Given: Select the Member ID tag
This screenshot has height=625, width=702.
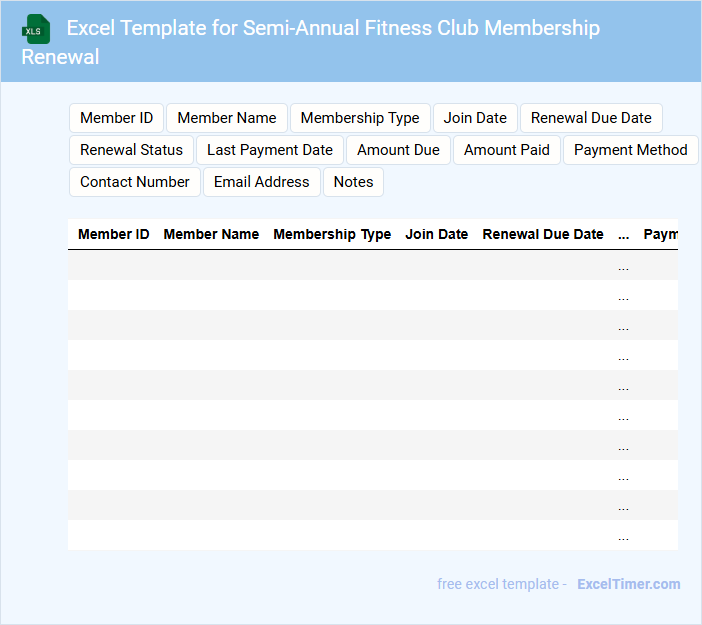Looking at the screenshot, I should click(x=116, y=118).
